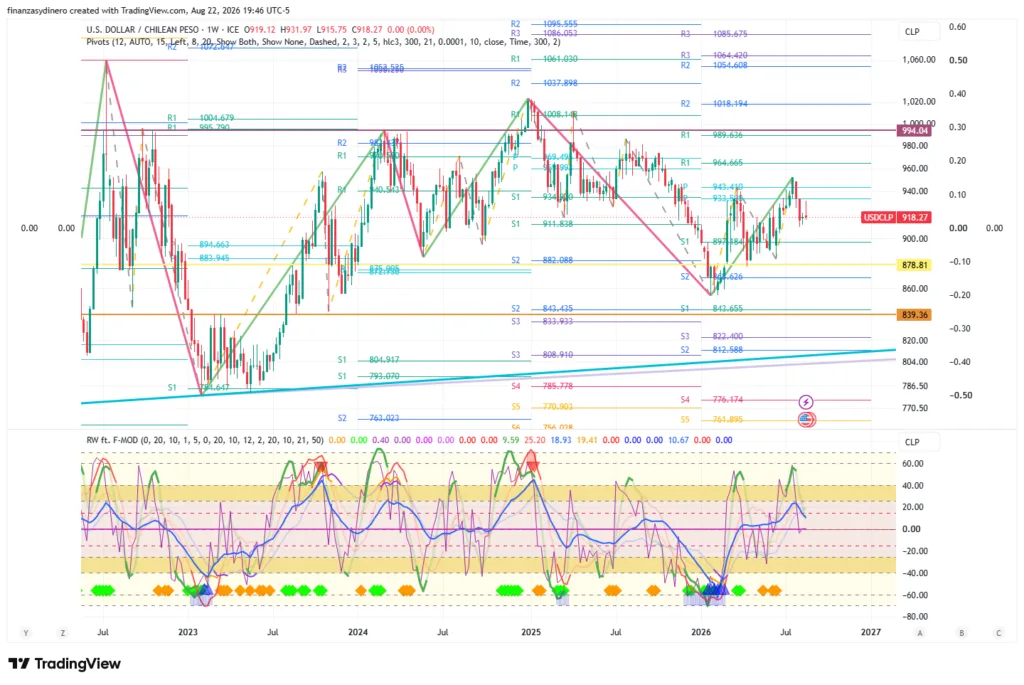Click the 804.00 price scale value
This screenshot has height=685, width=1024.
914,361
